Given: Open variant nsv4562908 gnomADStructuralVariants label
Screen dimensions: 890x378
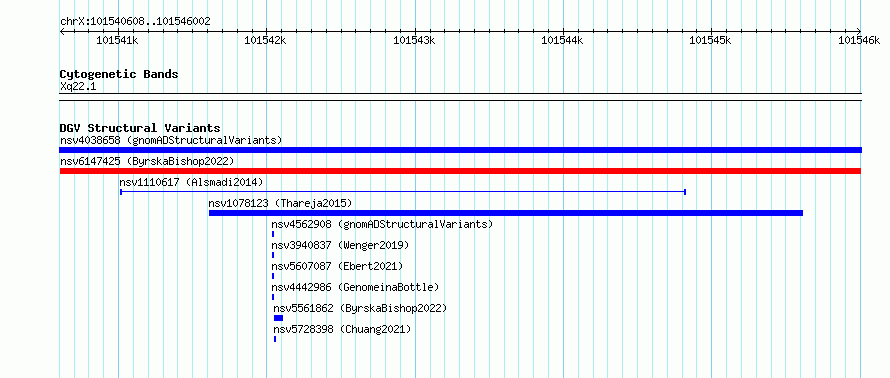Looking at the screenshot, I should (x=382, y=224).
